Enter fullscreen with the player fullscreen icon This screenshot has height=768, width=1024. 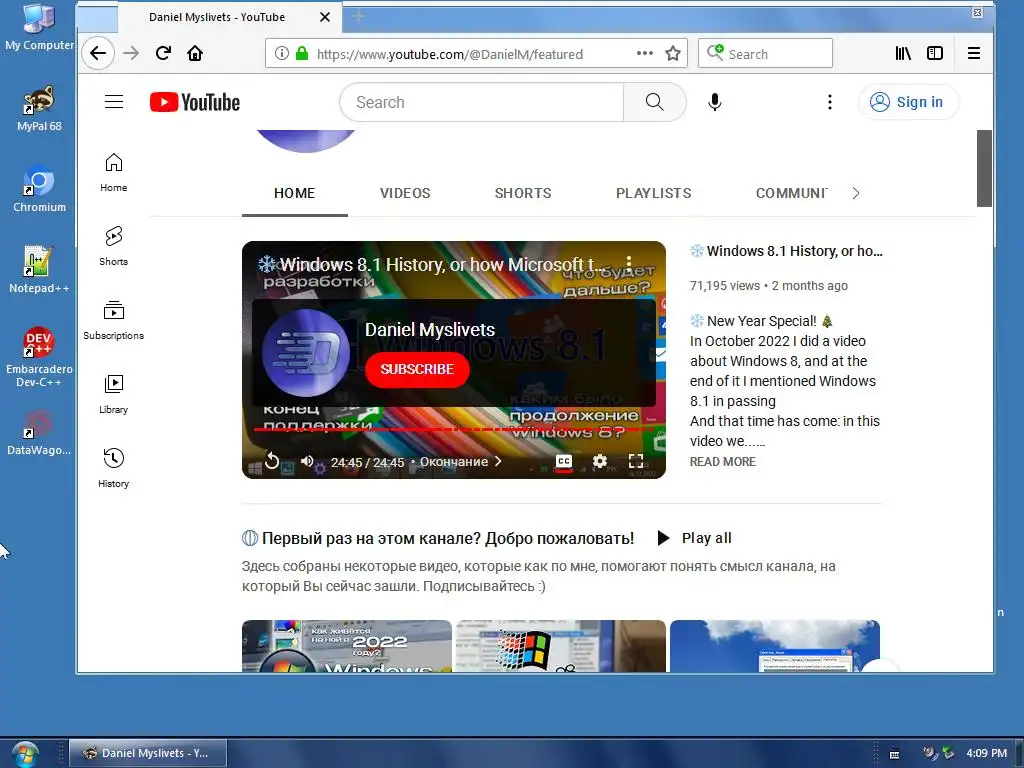[x=635, y=461]
